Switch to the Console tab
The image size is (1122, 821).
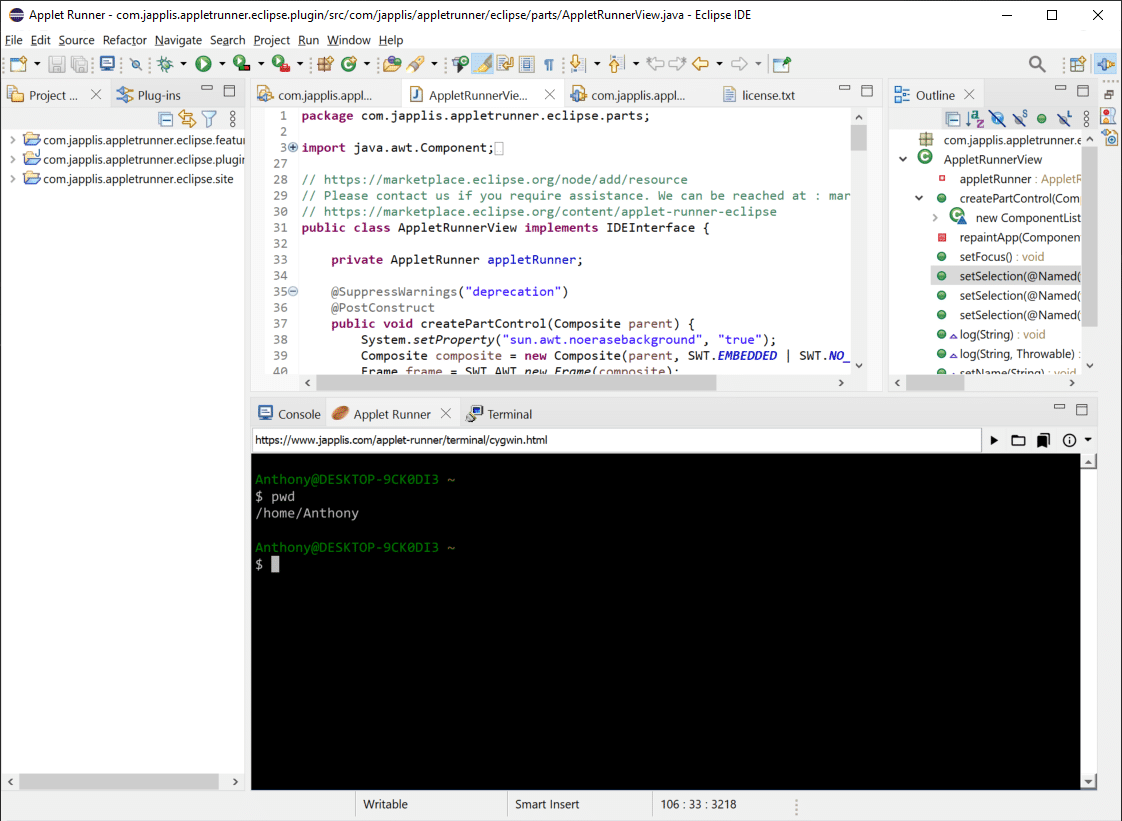click(289, 414)
